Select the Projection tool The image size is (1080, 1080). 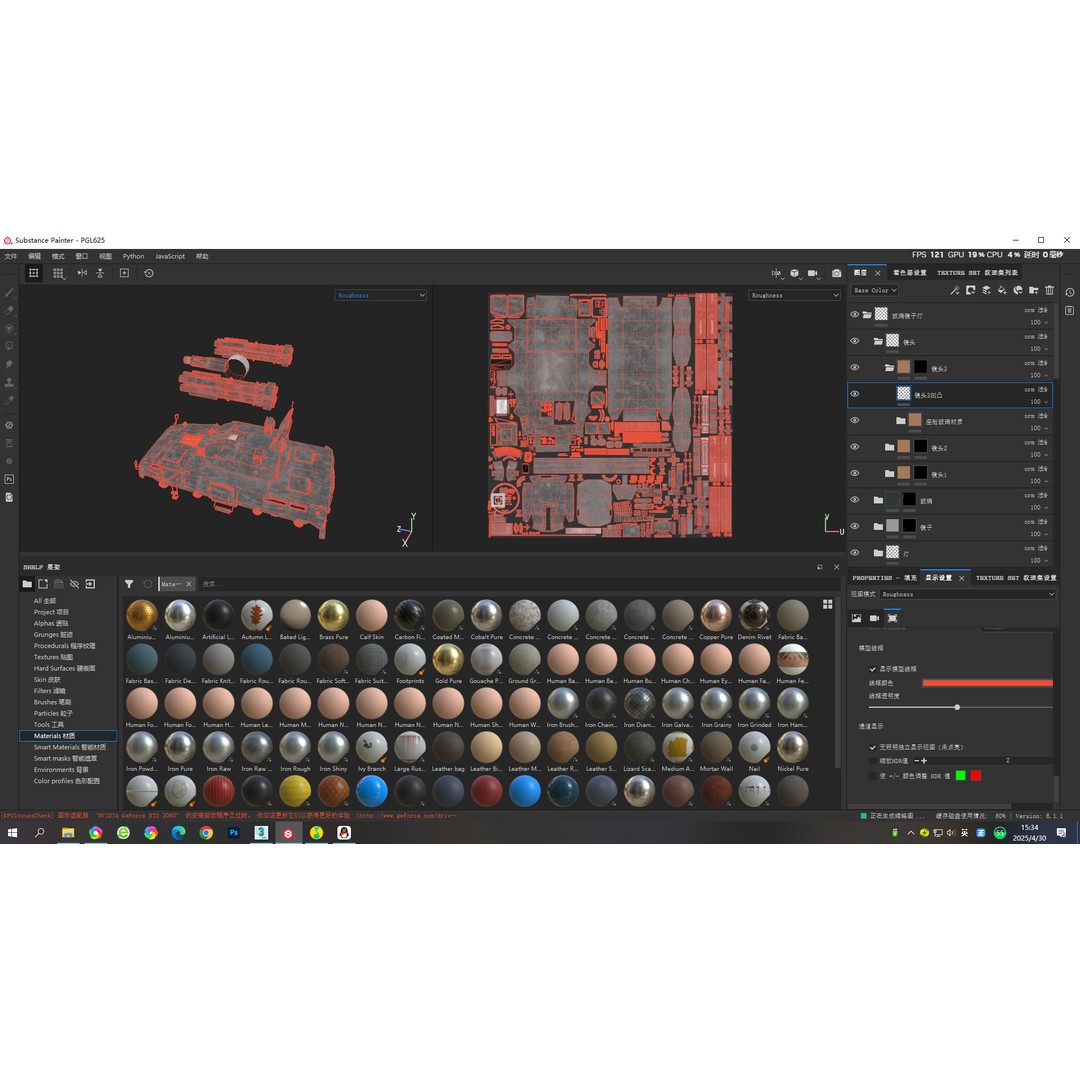pos(10,329)
